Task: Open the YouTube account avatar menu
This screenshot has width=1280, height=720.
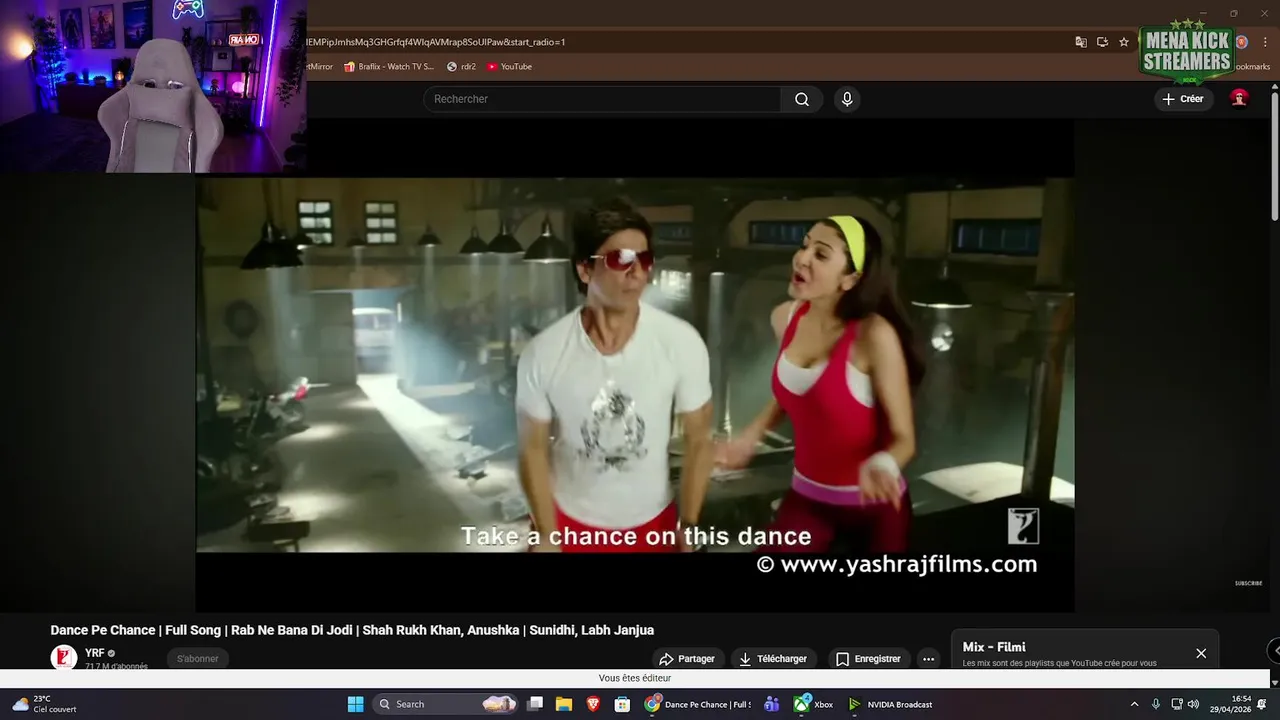Action: pyautogui.click(x=1239, y=98)
